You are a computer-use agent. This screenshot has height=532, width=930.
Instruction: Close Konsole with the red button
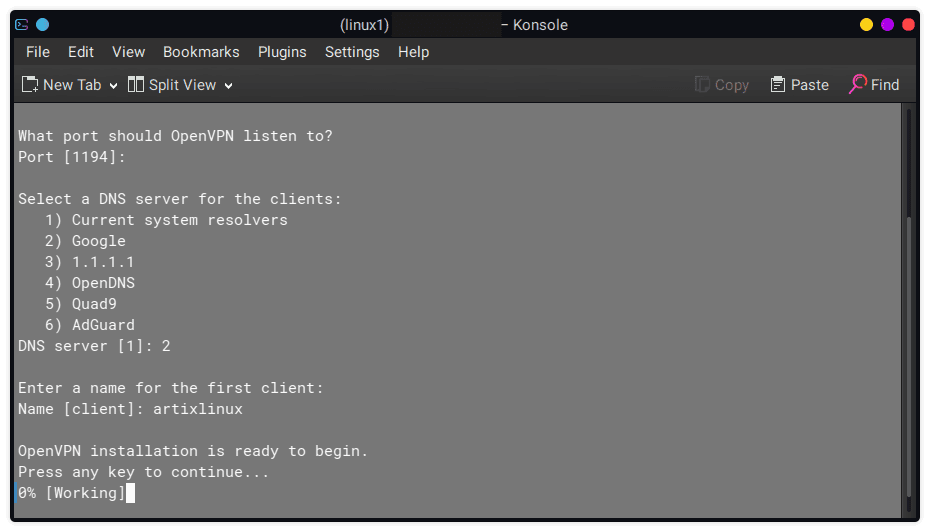click(908, 25)
